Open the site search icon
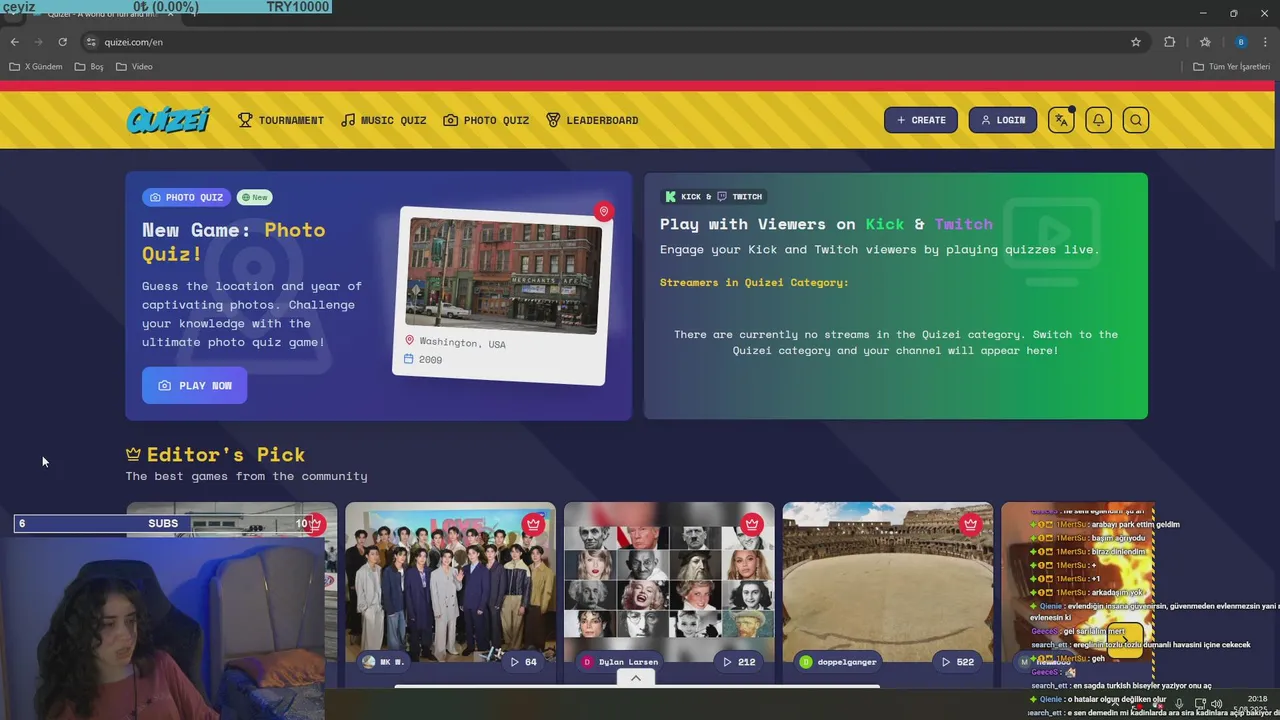This screenshot has width=1280, height=720. pyautogui.click(x=1136, y=120)
